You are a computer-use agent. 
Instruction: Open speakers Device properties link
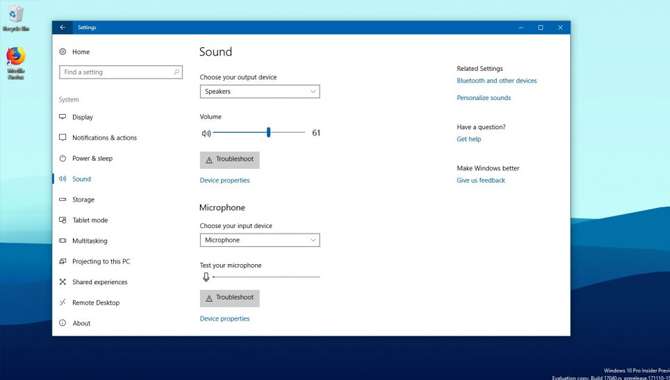(x=225, y=180)
